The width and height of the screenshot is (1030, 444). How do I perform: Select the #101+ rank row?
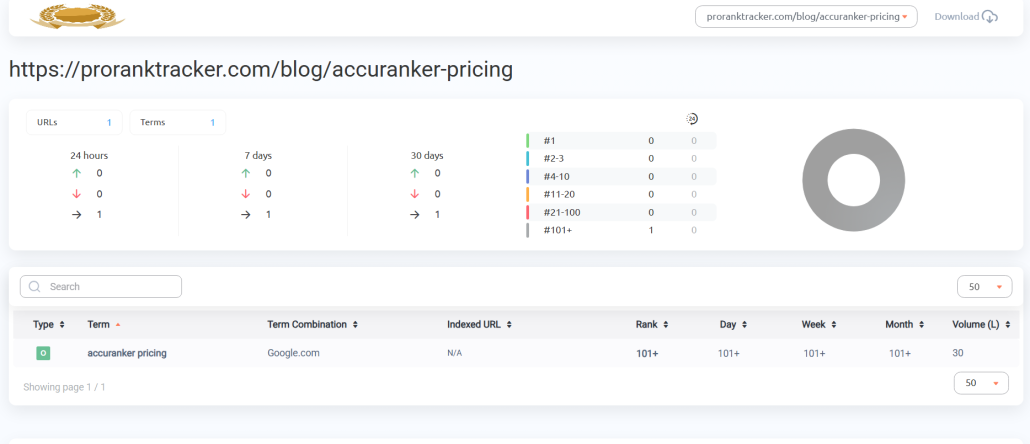621,230
